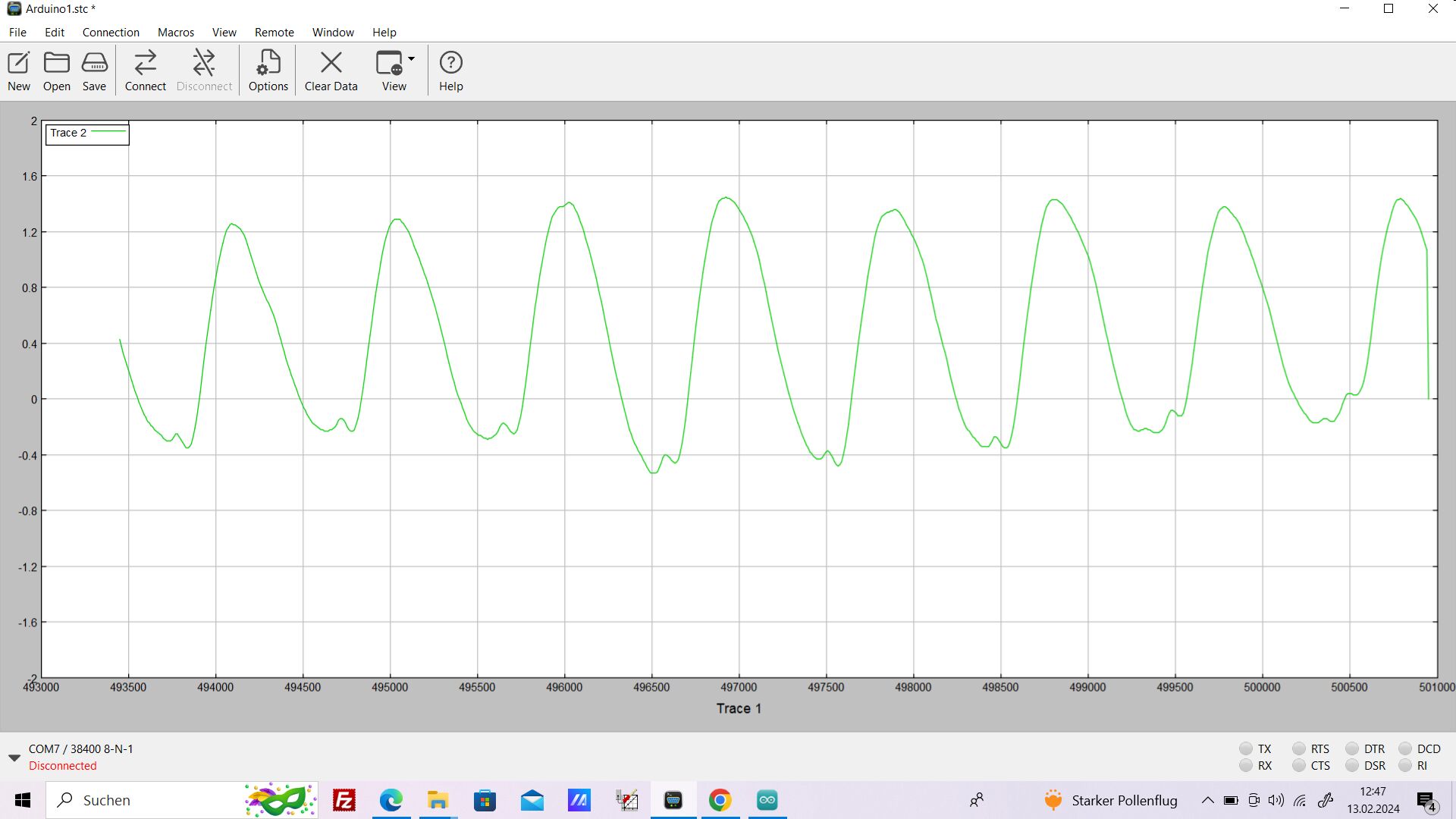Expand the View dropdown arrow
The height and width of the screenshot is (819, 1456).
click(x=411, y=58)
